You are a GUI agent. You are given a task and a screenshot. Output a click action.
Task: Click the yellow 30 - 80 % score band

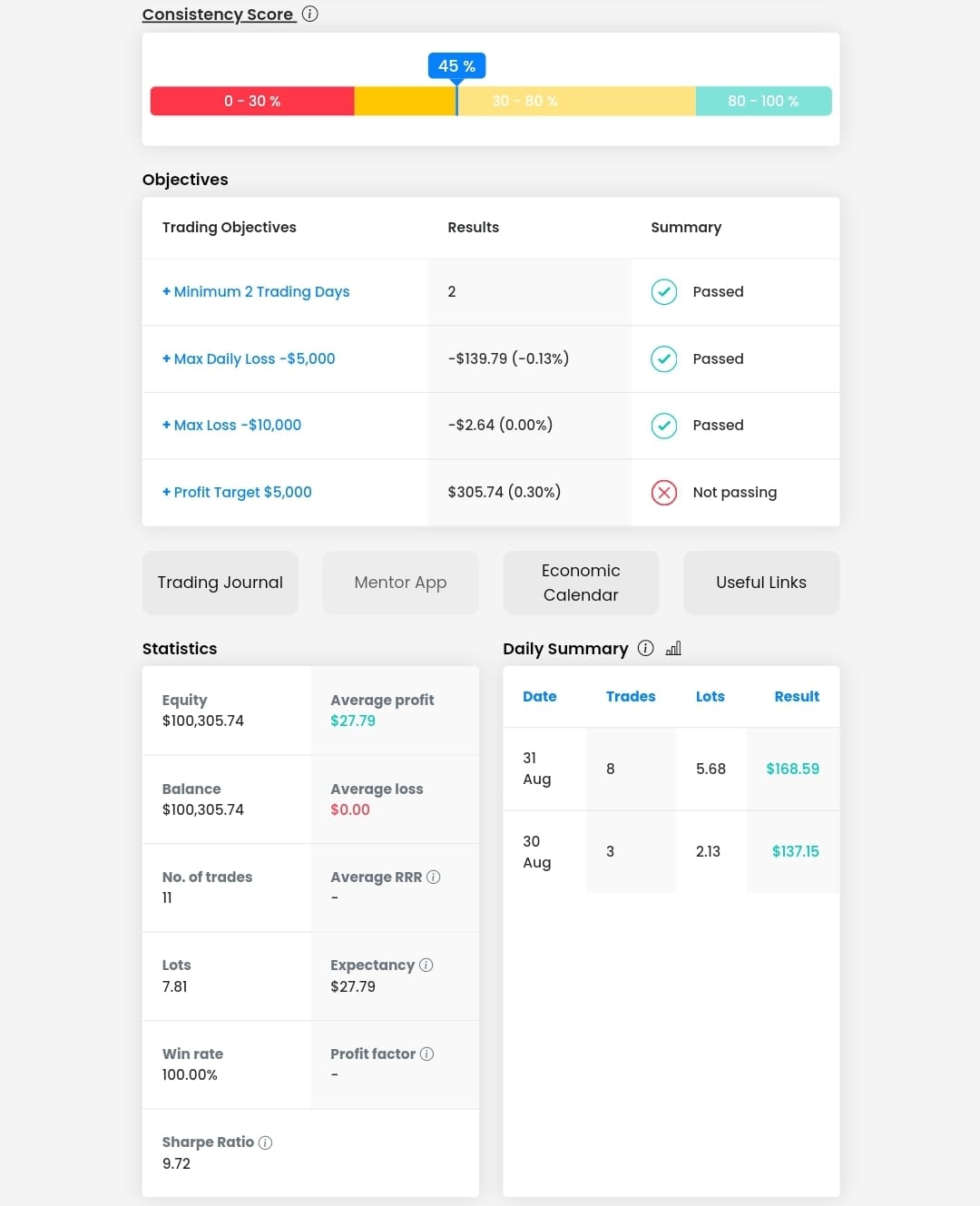pos(524,101)
